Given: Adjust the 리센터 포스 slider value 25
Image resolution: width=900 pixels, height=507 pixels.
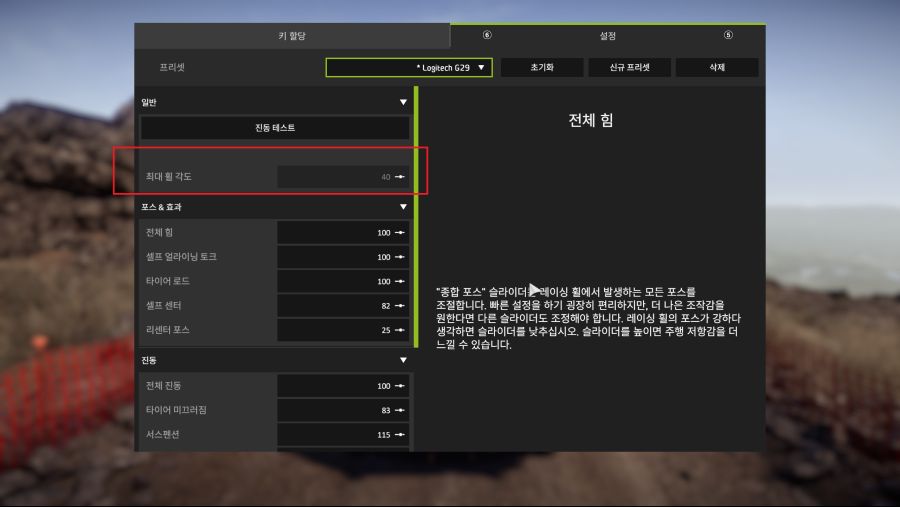Looking at the screenshot, I should (343, 330).
